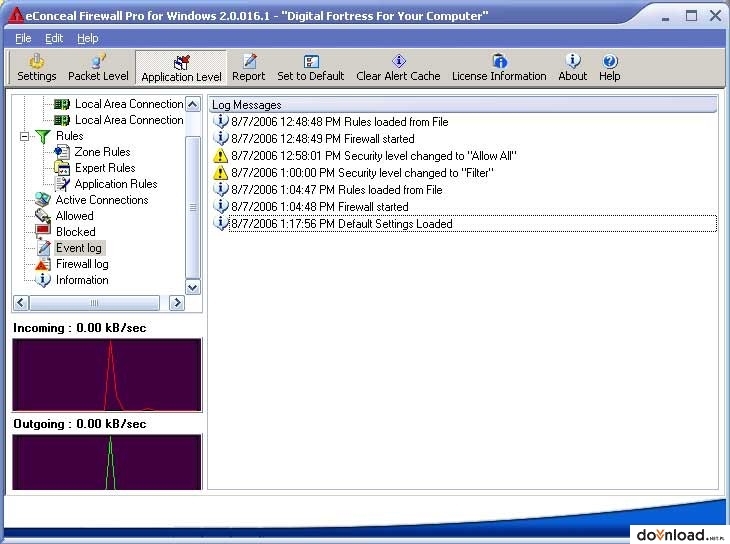Click tree scrollbar down arrow
The image size is (730, 544).
(193, 287)
